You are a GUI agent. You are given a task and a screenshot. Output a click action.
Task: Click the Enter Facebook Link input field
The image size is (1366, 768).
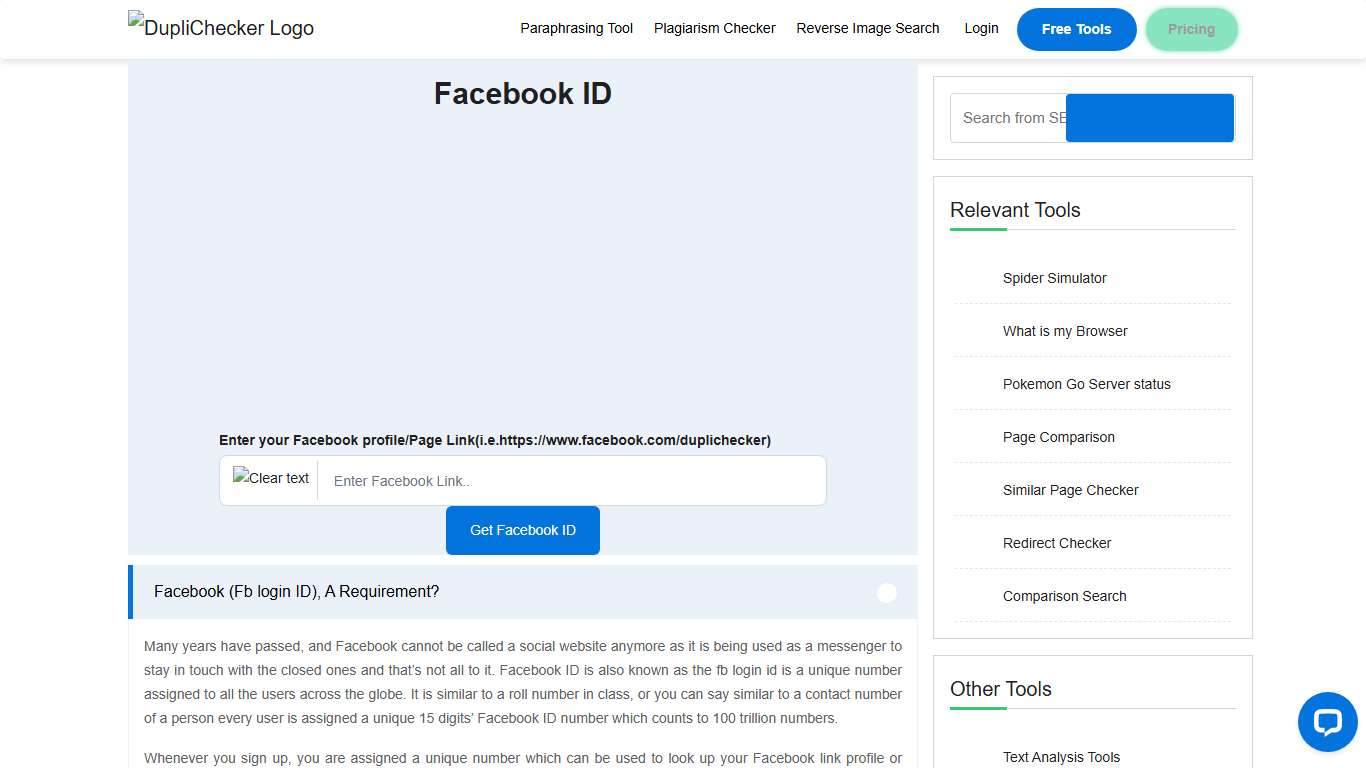tap(570, 481)
